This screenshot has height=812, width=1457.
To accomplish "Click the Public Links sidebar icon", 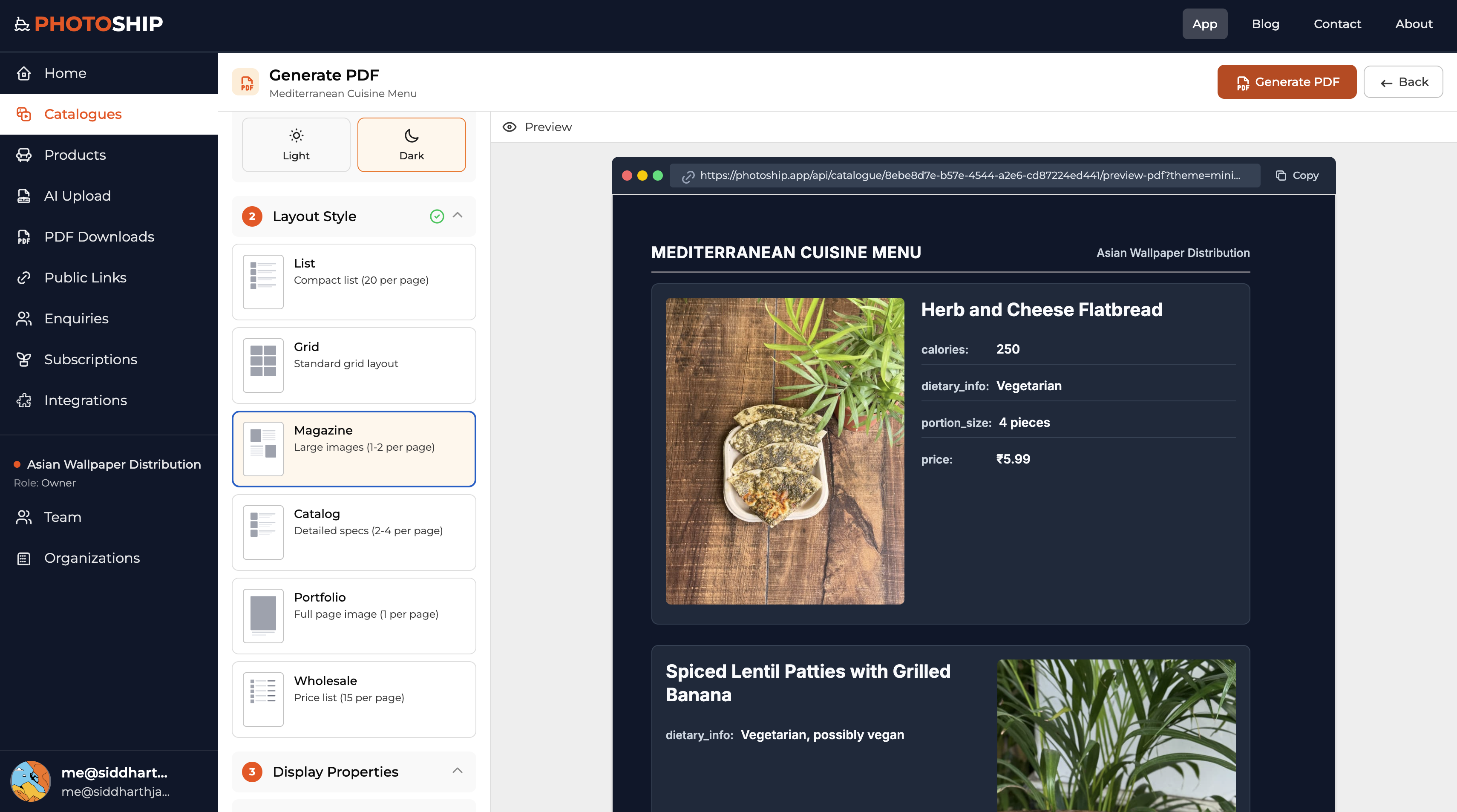I will pyautogui.click(x=24, y=278).
